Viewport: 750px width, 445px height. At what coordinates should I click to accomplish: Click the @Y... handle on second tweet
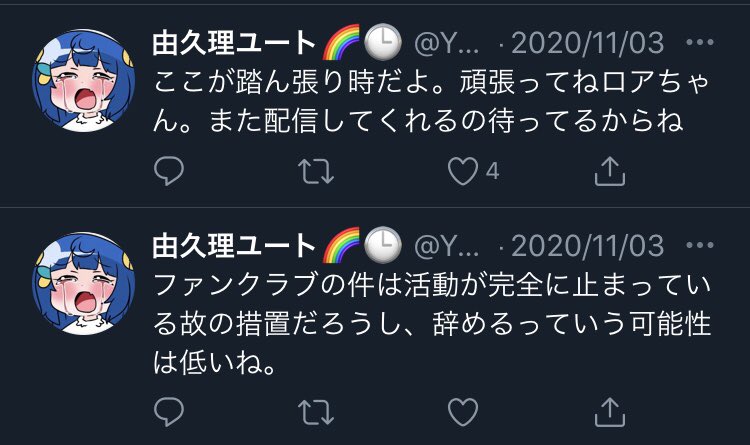click(x=446, y=246)
